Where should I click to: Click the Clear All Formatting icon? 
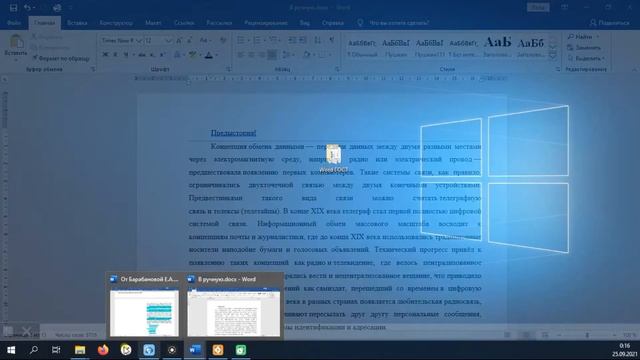[x=223, y=40]
